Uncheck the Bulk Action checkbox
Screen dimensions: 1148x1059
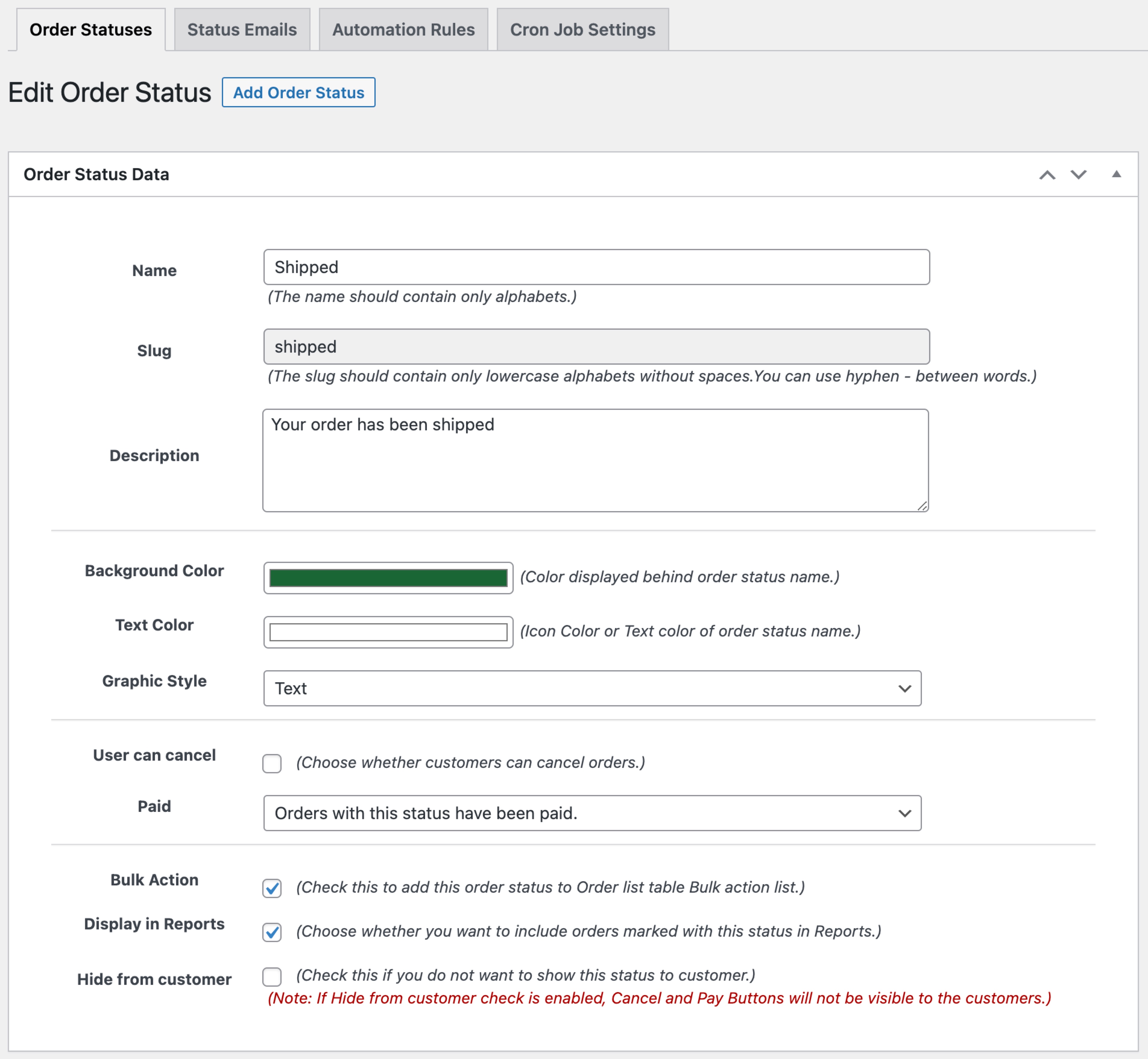click(x=272, y=889)
